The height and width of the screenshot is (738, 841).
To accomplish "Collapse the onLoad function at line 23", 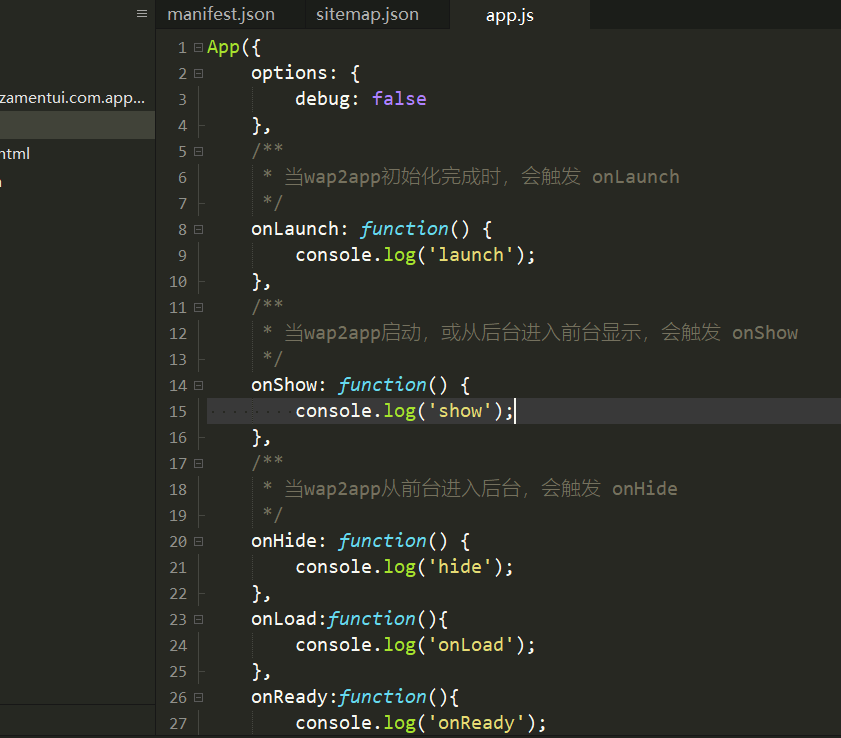I will 198,620.
